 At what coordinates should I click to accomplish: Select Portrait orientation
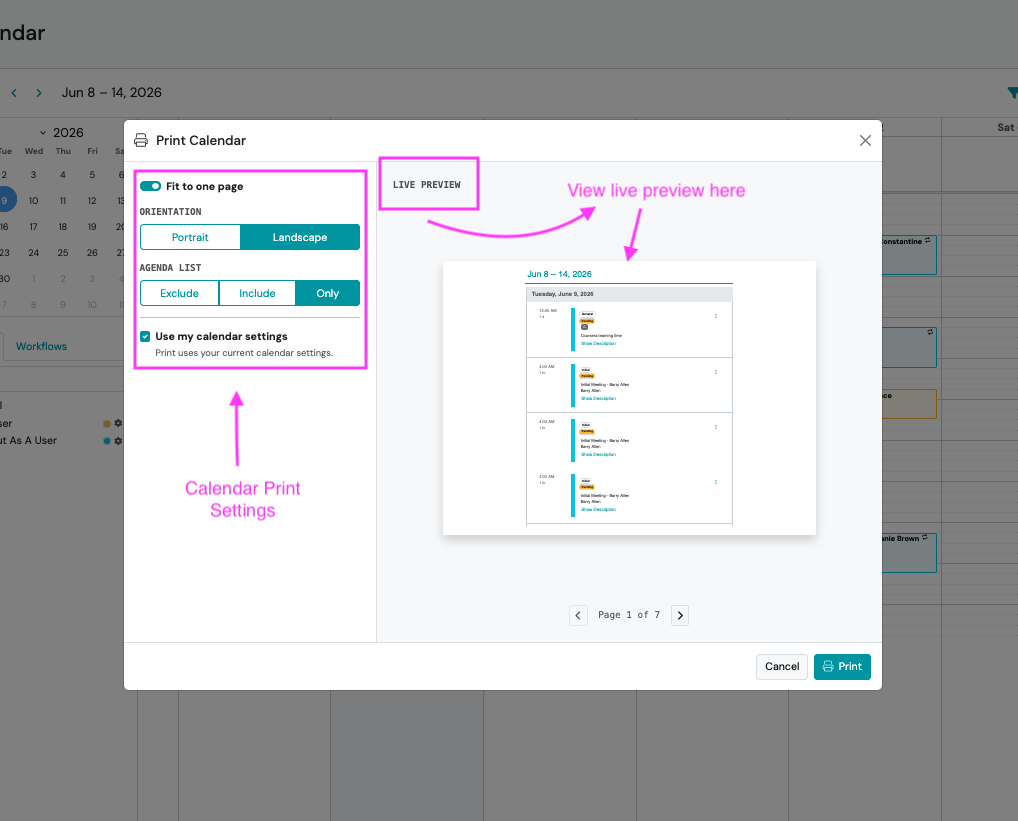[x=190, y=237]
